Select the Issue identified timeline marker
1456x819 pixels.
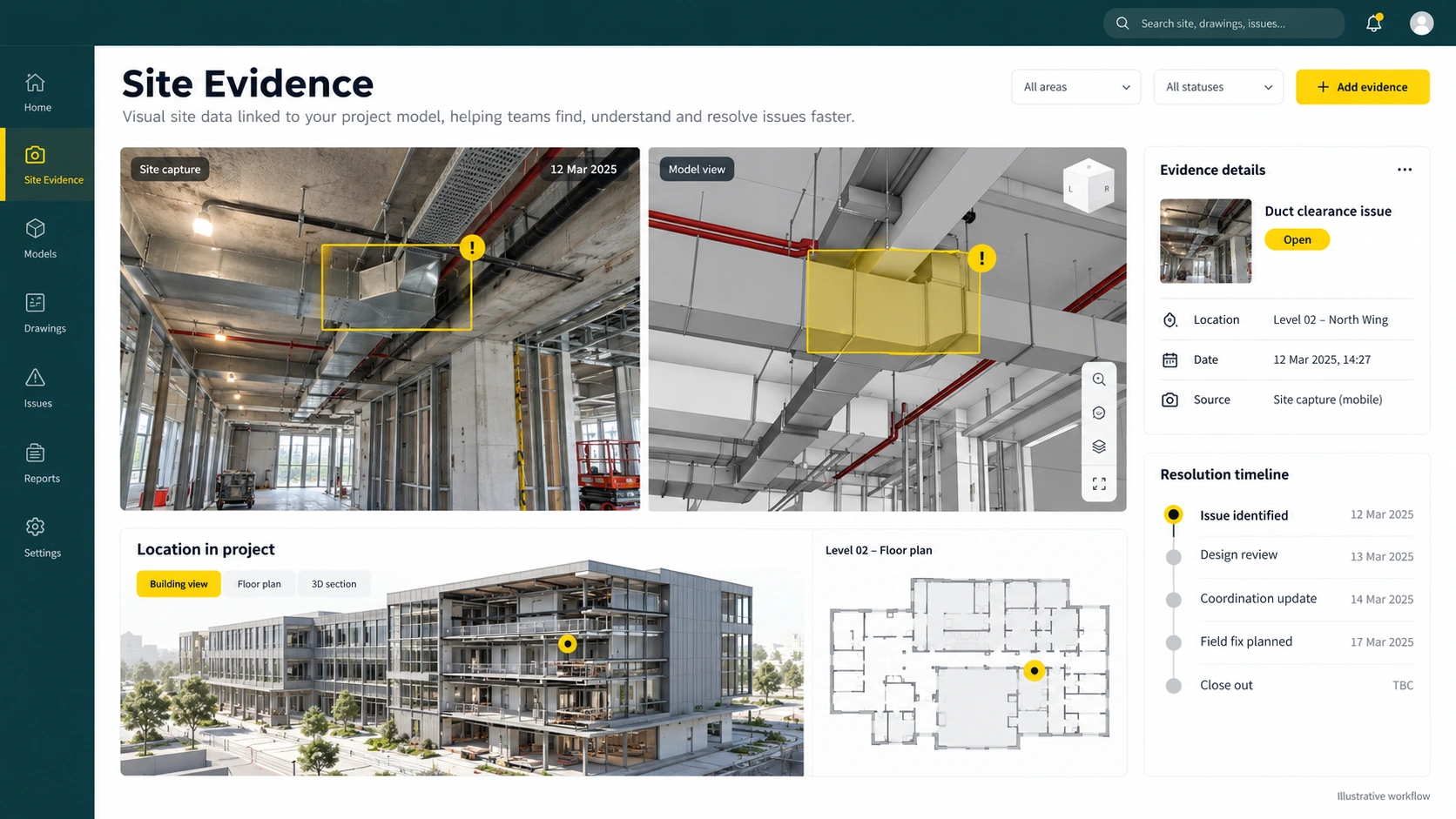(1174, 514)
